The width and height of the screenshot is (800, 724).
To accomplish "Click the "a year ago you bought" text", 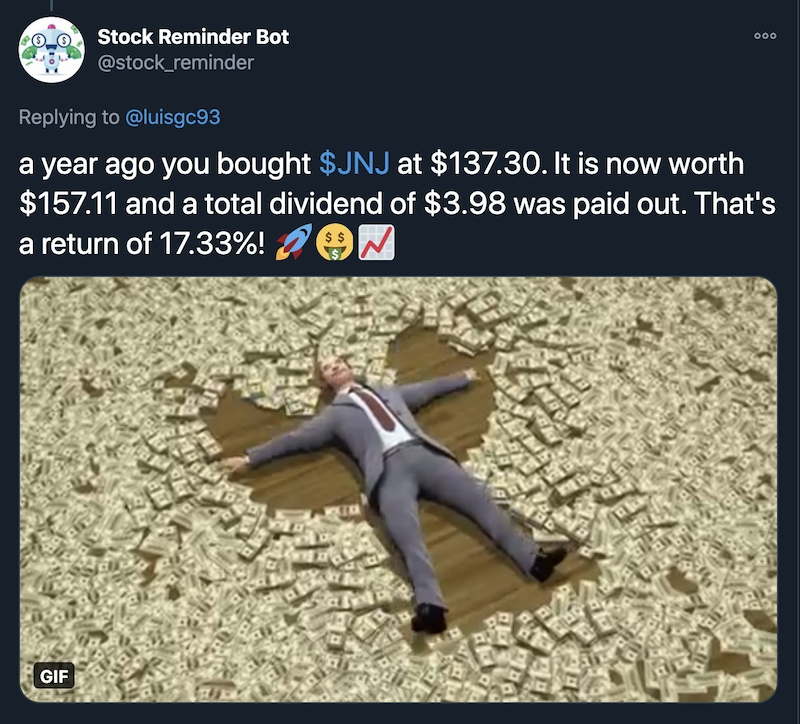I will pyautogui.click(x=165, y=164).
